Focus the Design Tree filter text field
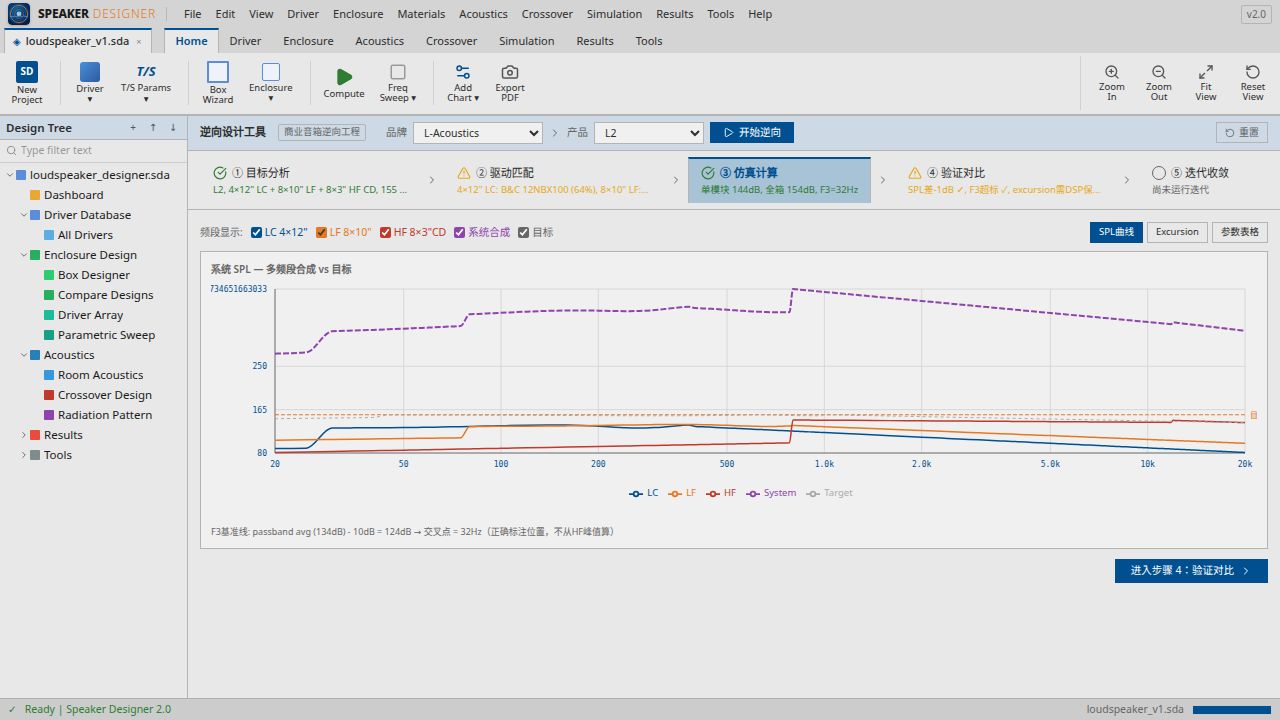Viewport: 1280px width, 720px height. pyautogui.click(x=94, y=150)
